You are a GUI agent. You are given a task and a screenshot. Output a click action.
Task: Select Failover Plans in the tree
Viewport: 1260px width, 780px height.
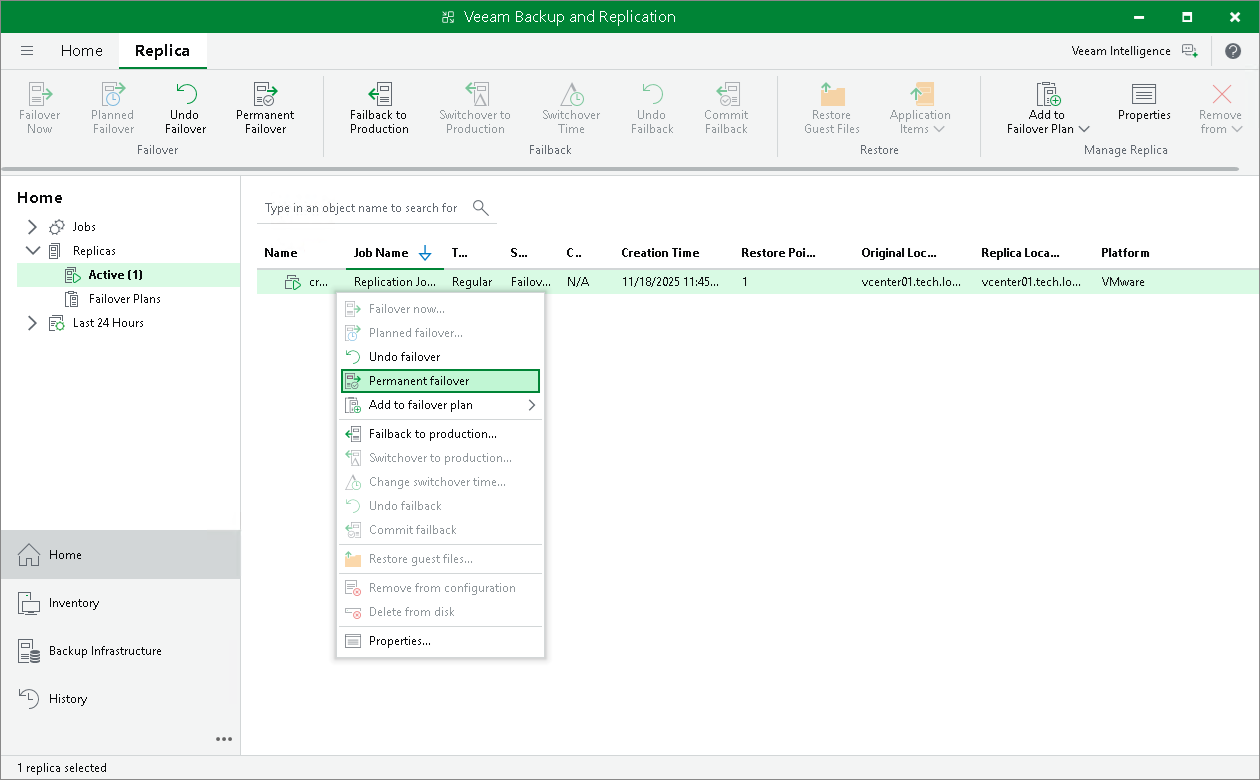click(x=124, y=299)
